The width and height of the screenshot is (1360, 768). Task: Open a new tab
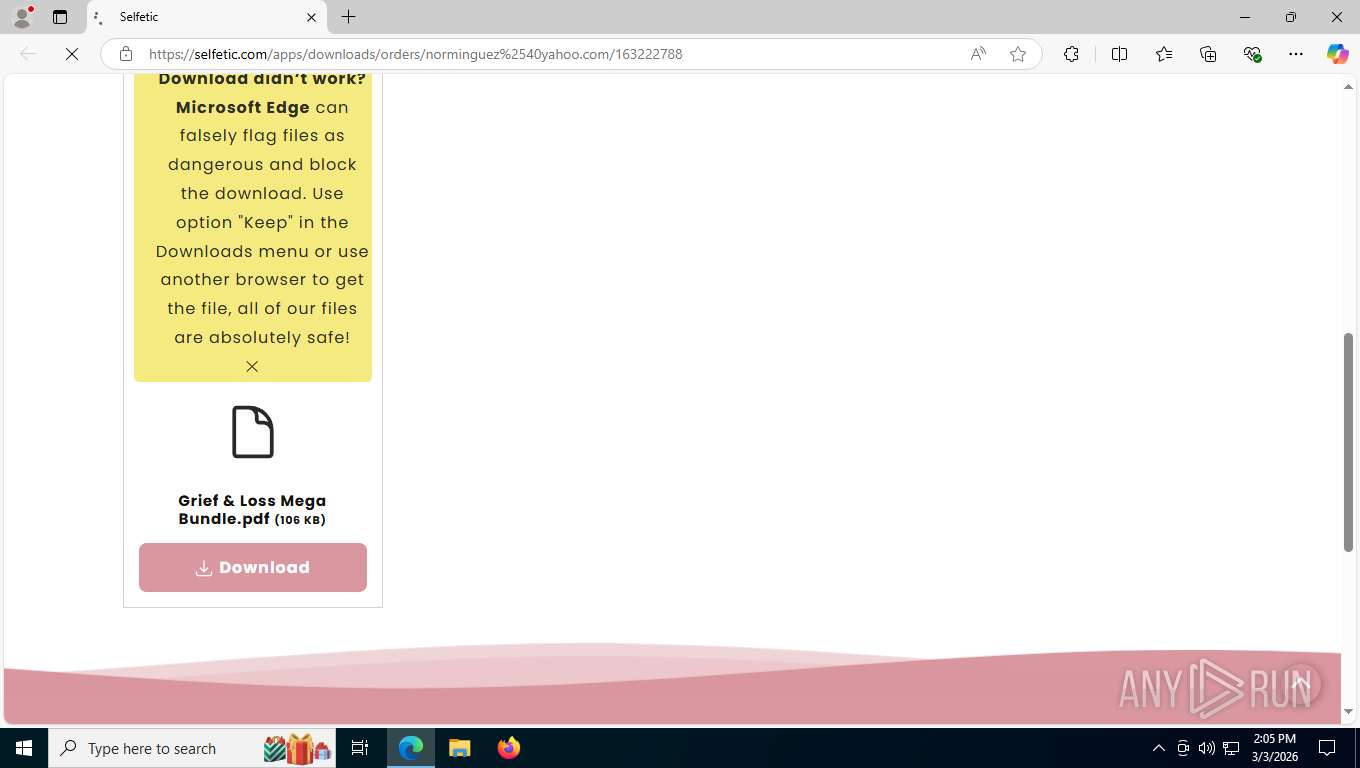pyautogui.click(x=348, y=17)
